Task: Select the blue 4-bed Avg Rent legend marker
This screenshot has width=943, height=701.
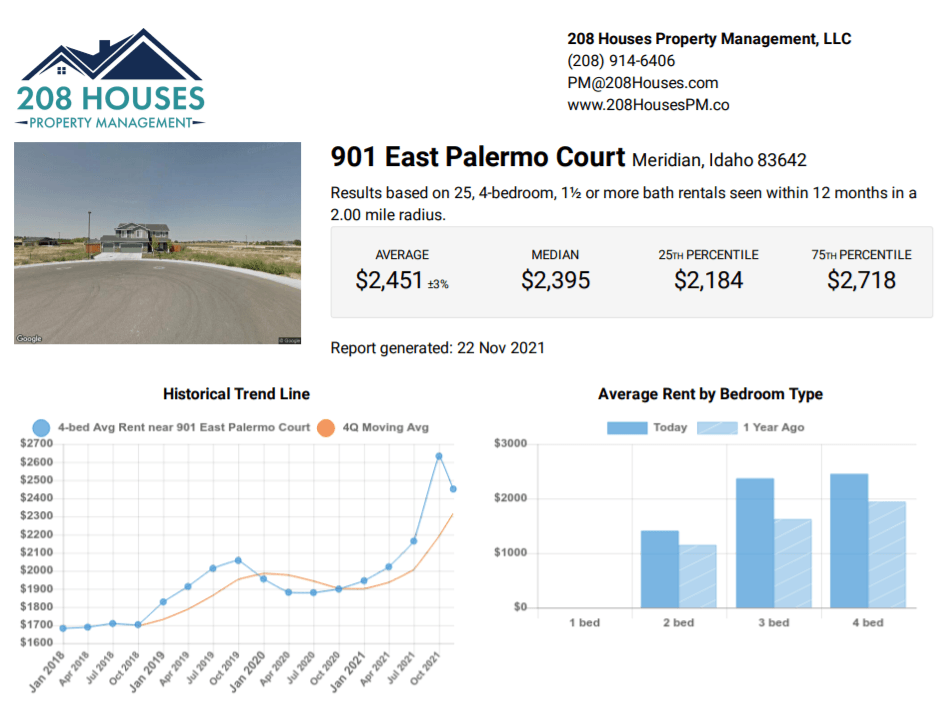Action: (x=40, y=426)
